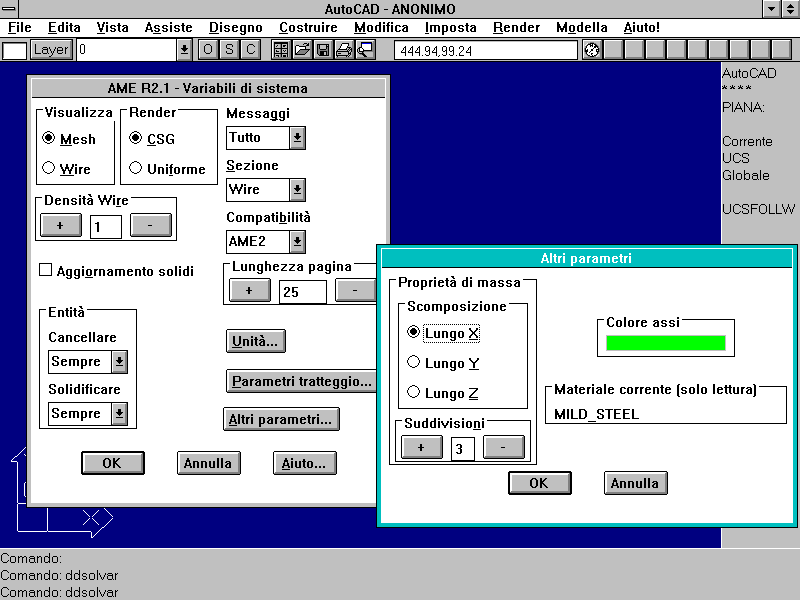Click the C toolbar button
800x600 pixels.
click(x=251, y=50)
